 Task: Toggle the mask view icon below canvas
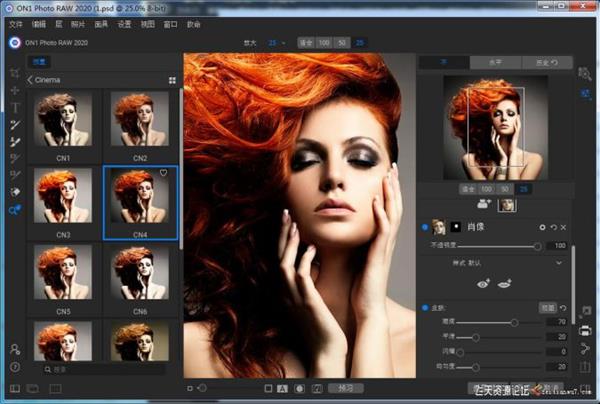300,387
